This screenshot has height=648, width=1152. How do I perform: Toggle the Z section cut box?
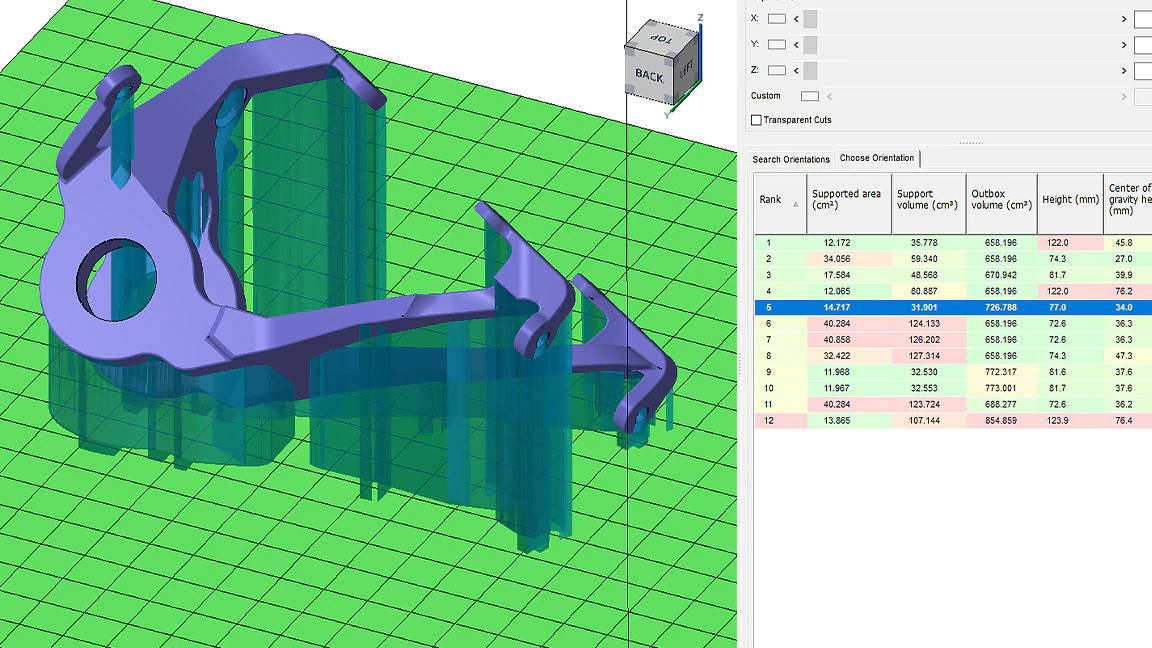pos(777,71)
